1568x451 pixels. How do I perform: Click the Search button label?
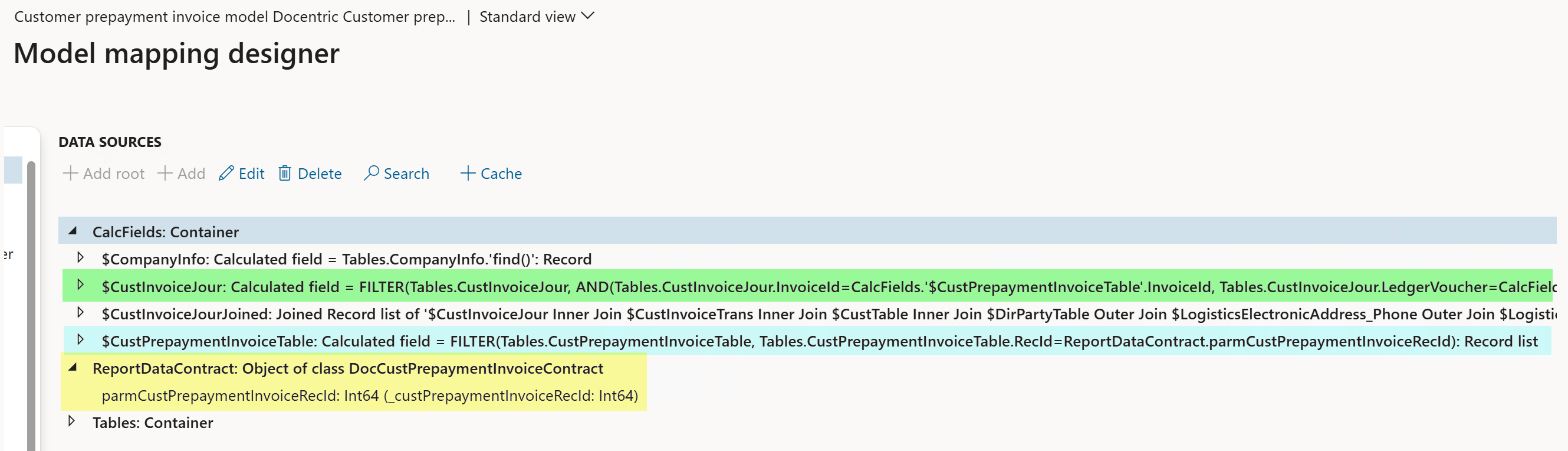click(x=406, y=174)
